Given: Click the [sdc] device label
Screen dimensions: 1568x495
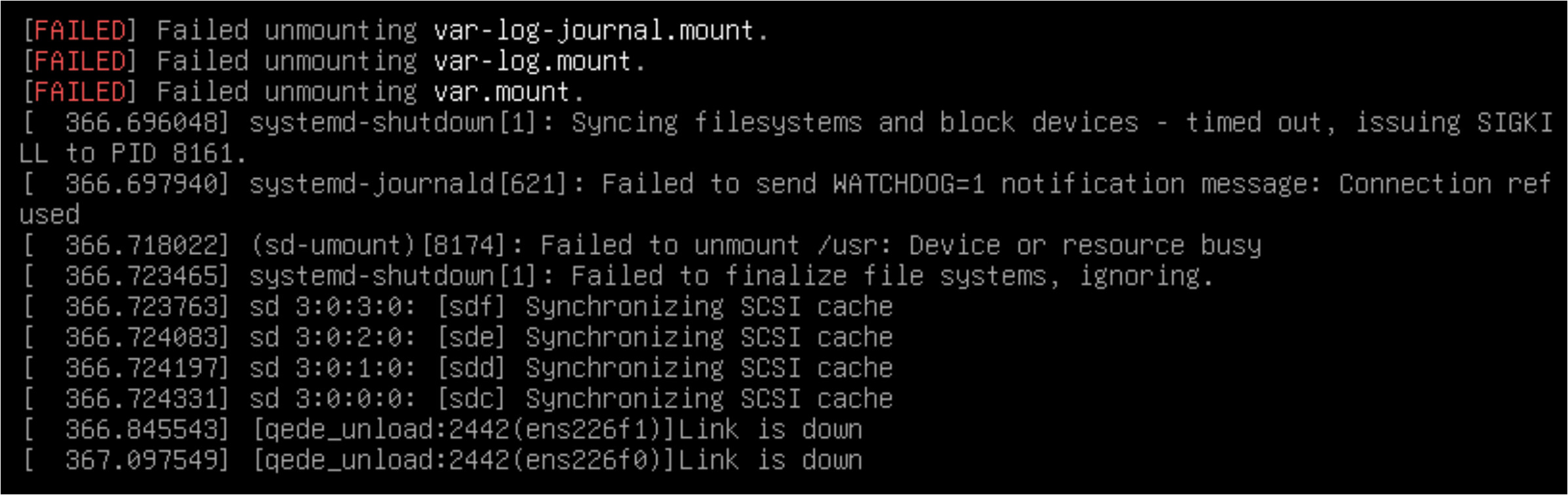Looking at the screenshot, I should (472, 399).
